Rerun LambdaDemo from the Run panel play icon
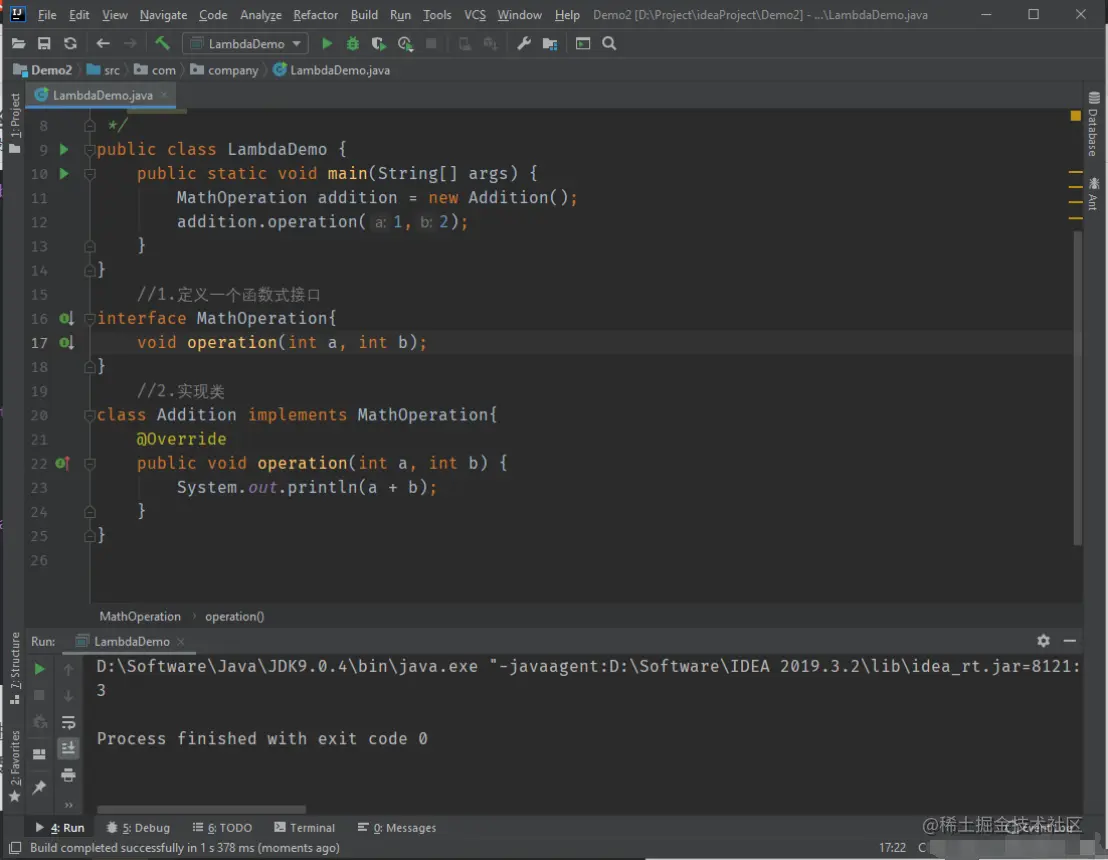The image size is (1108, 860). [40, 668]
